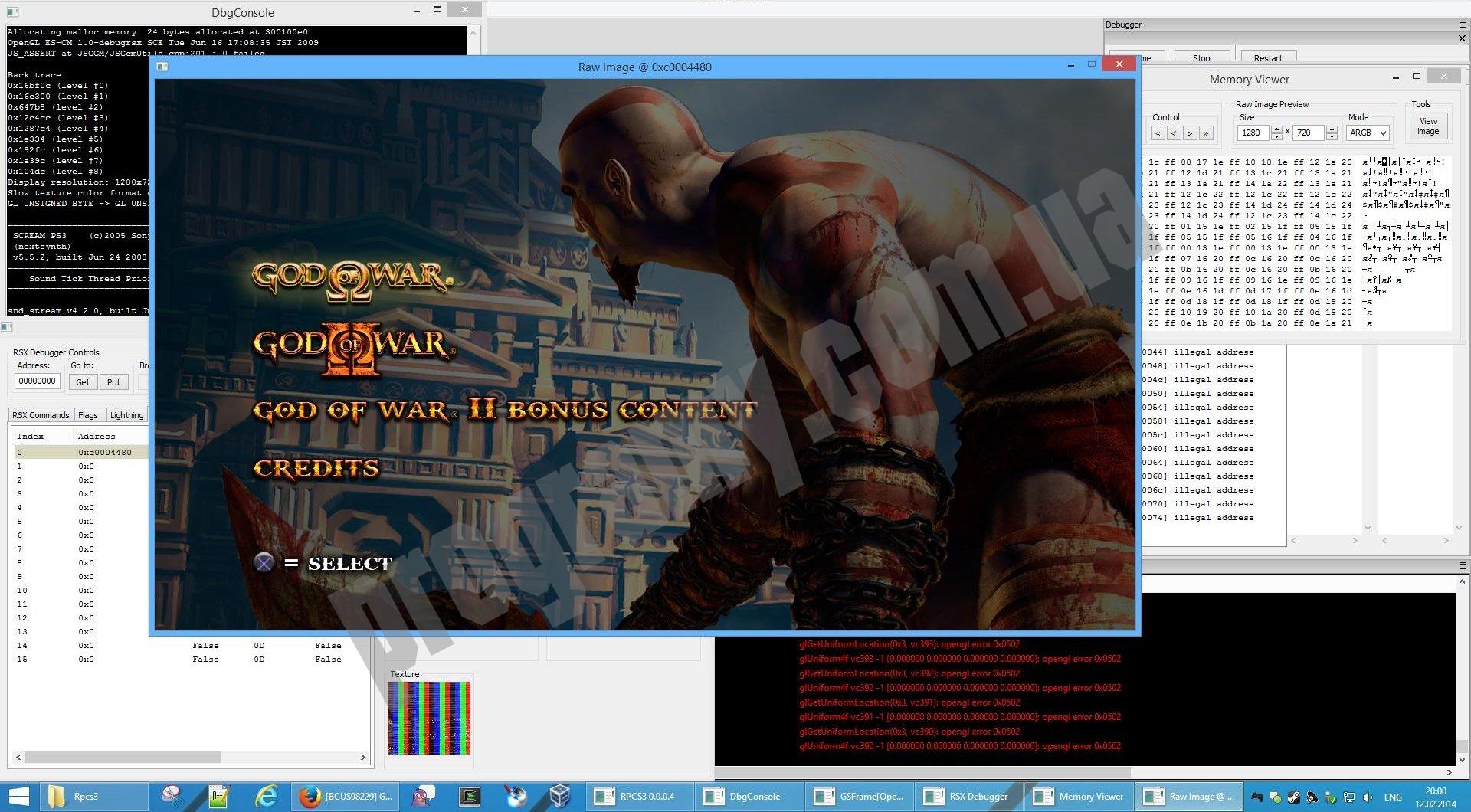Screen dimensions: 1471x812
Task: Click the RSX Address field 00000000
Action: click(37, 381)
